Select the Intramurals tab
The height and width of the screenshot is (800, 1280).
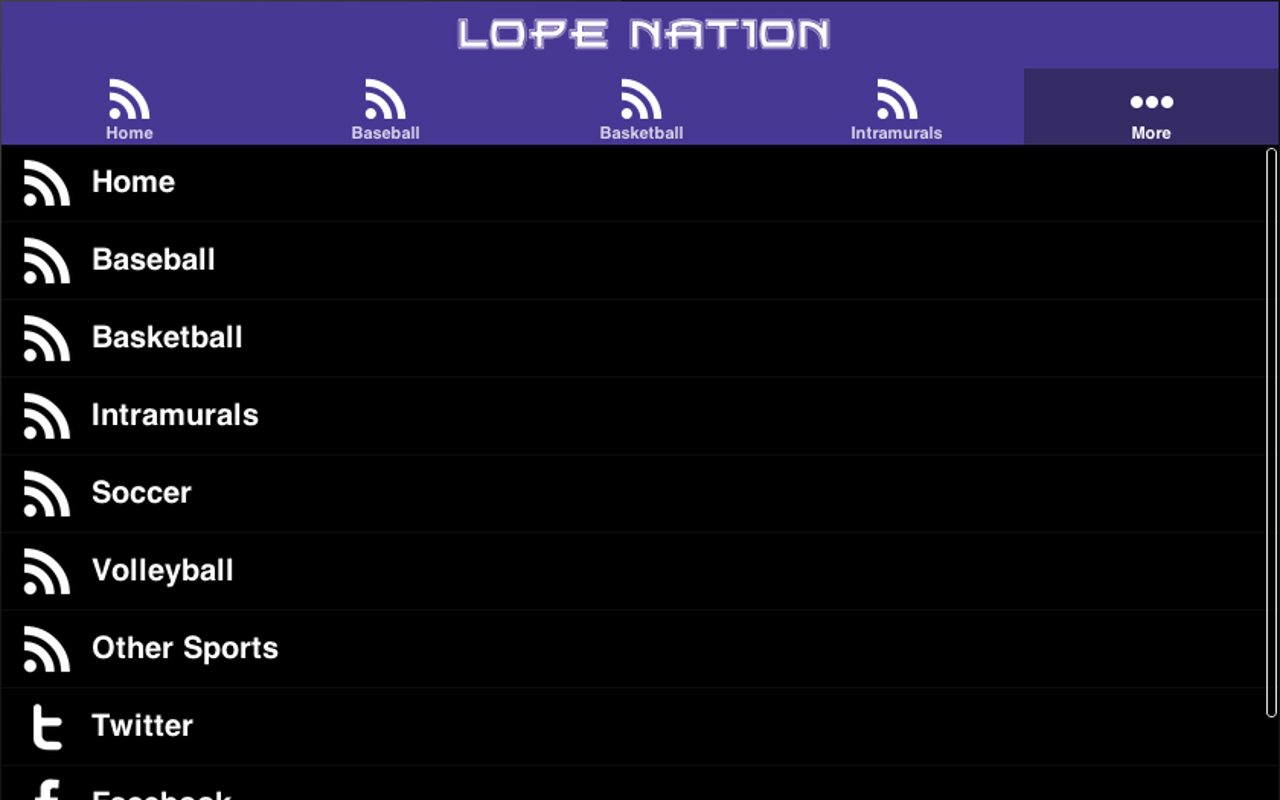point(897,106)
